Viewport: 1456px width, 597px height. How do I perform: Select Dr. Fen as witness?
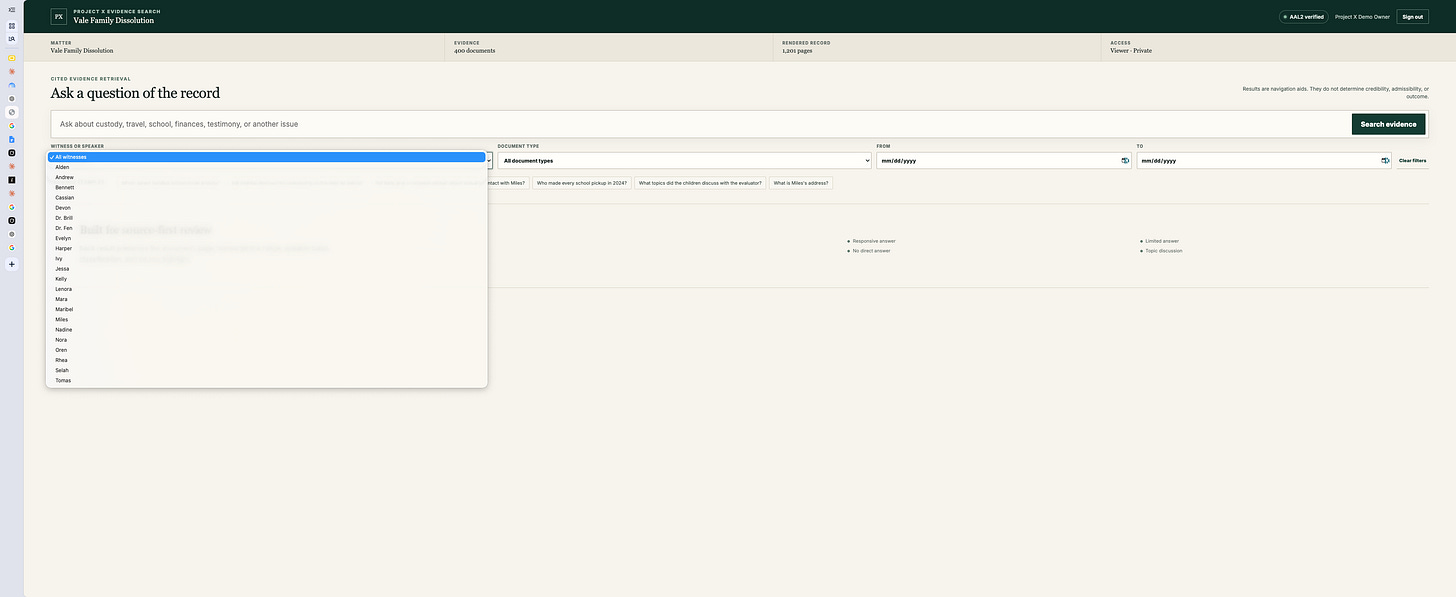266,228
